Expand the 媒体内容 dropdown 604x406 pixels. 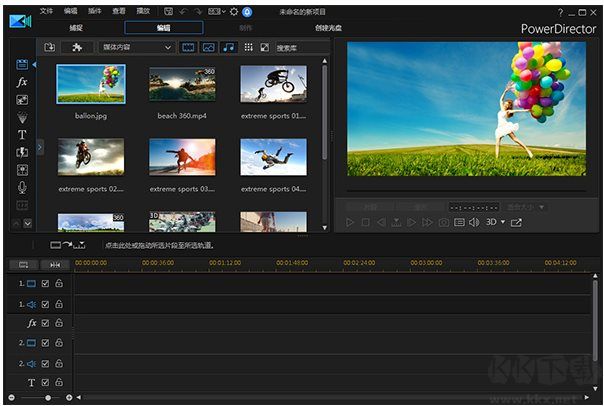tap(137, 47)
